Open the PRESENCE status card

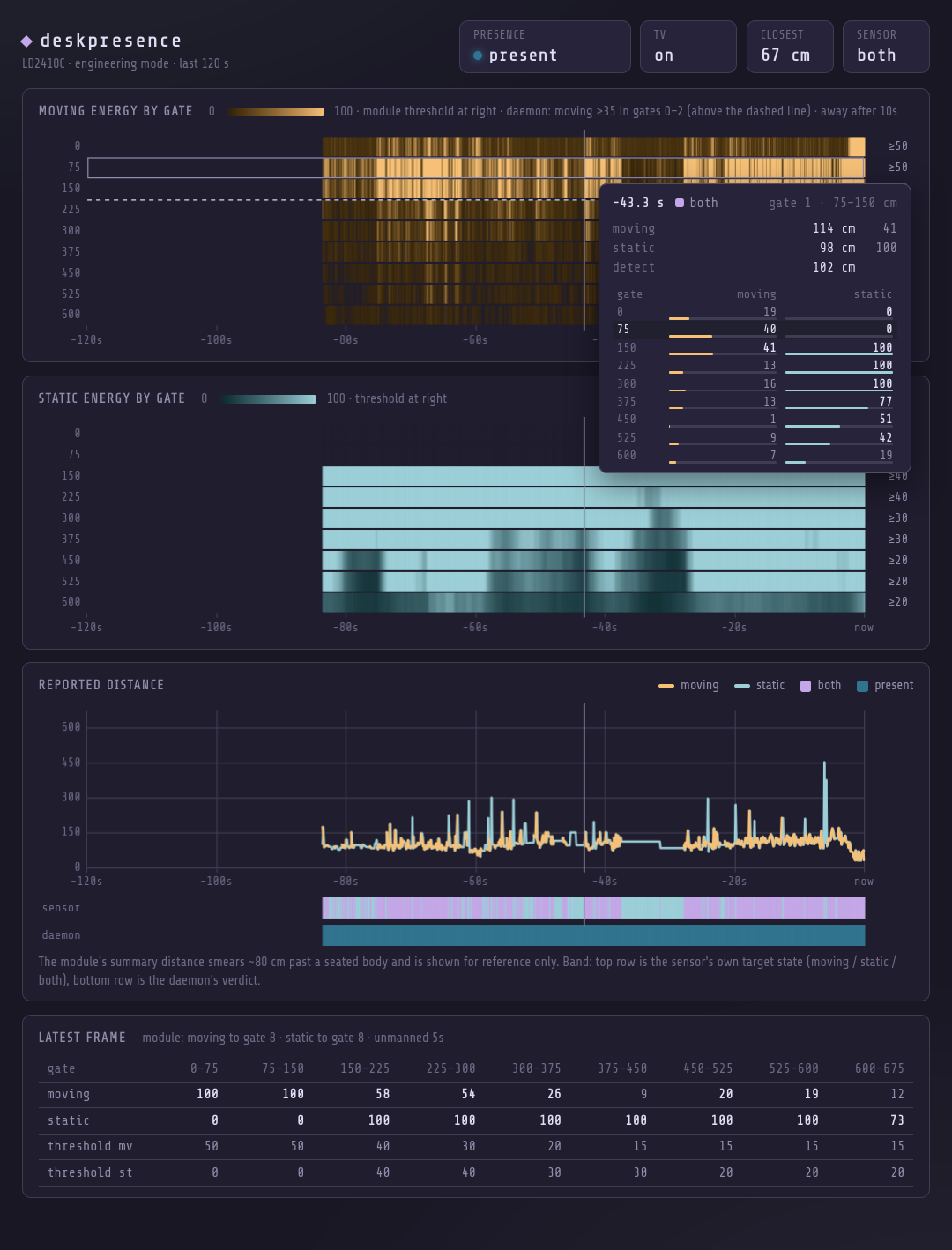pos(545,47)
